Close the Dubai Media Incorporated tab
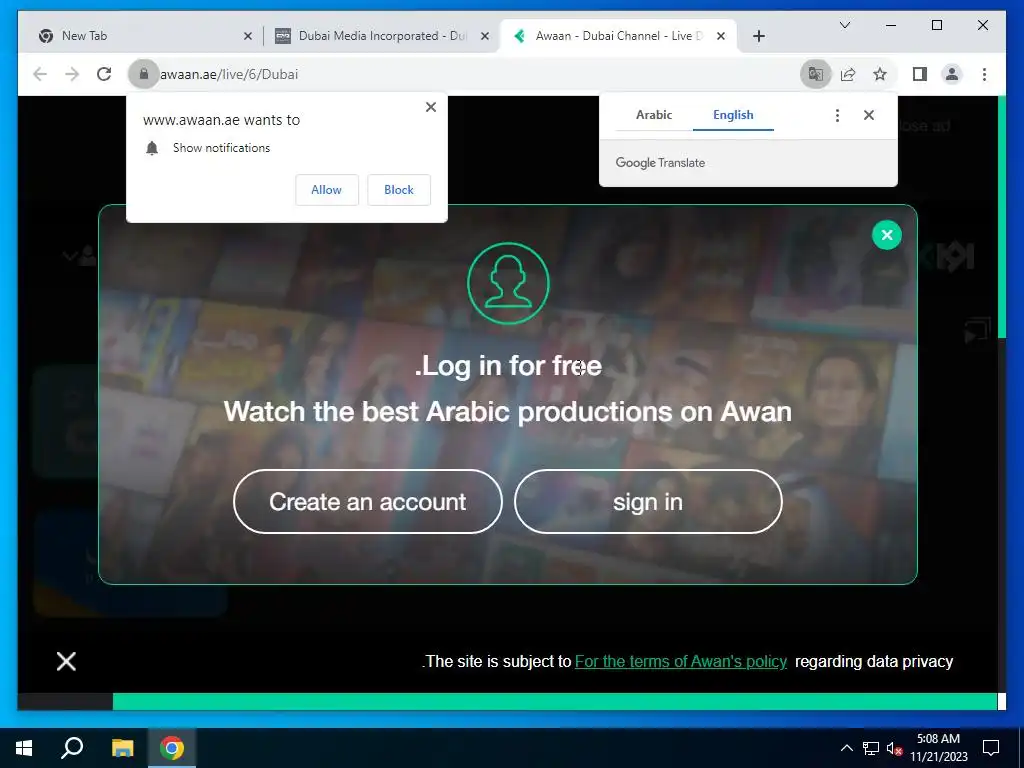 point(485,37)
